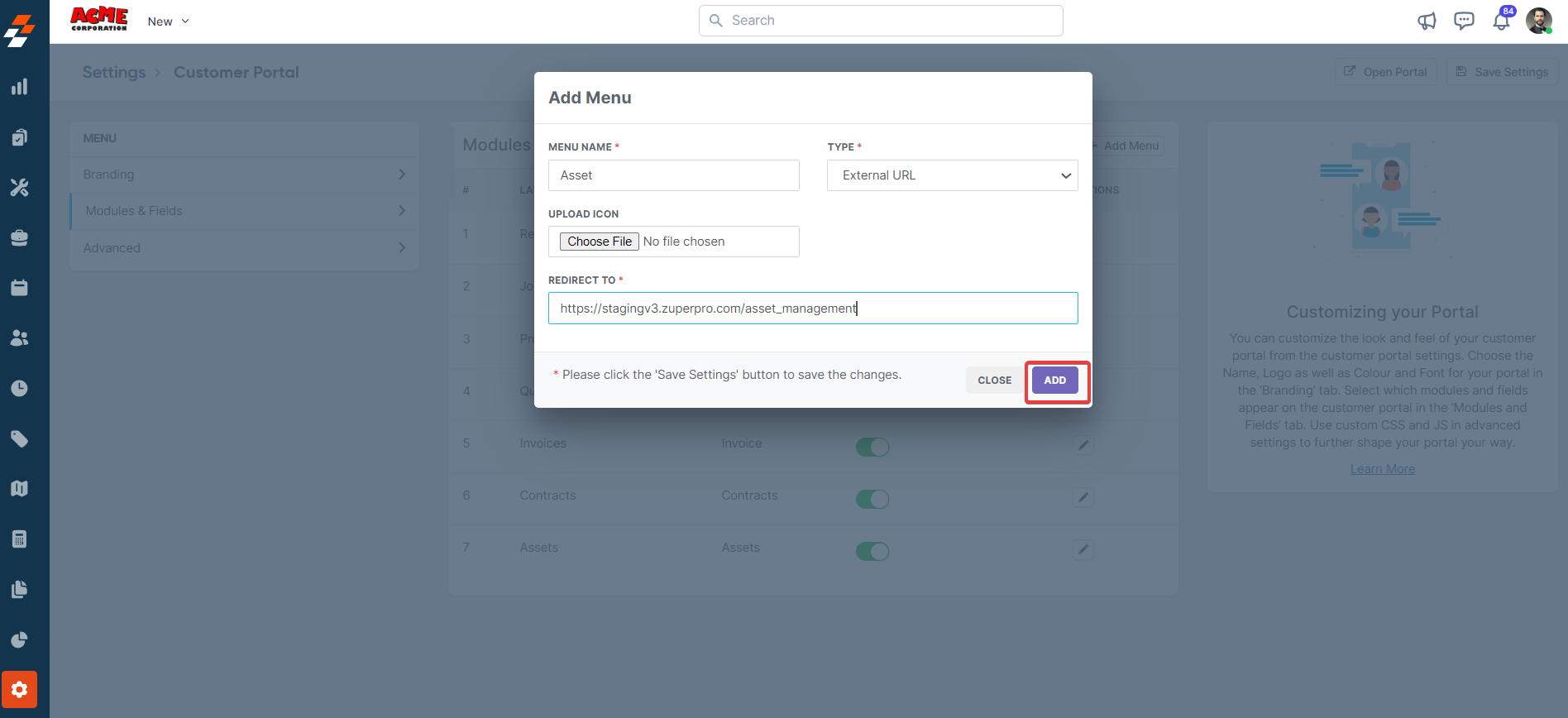Open the wrench and screwdriver sidebar icon
This screenshot has height=718, width=1568.
tap(20, 188)
